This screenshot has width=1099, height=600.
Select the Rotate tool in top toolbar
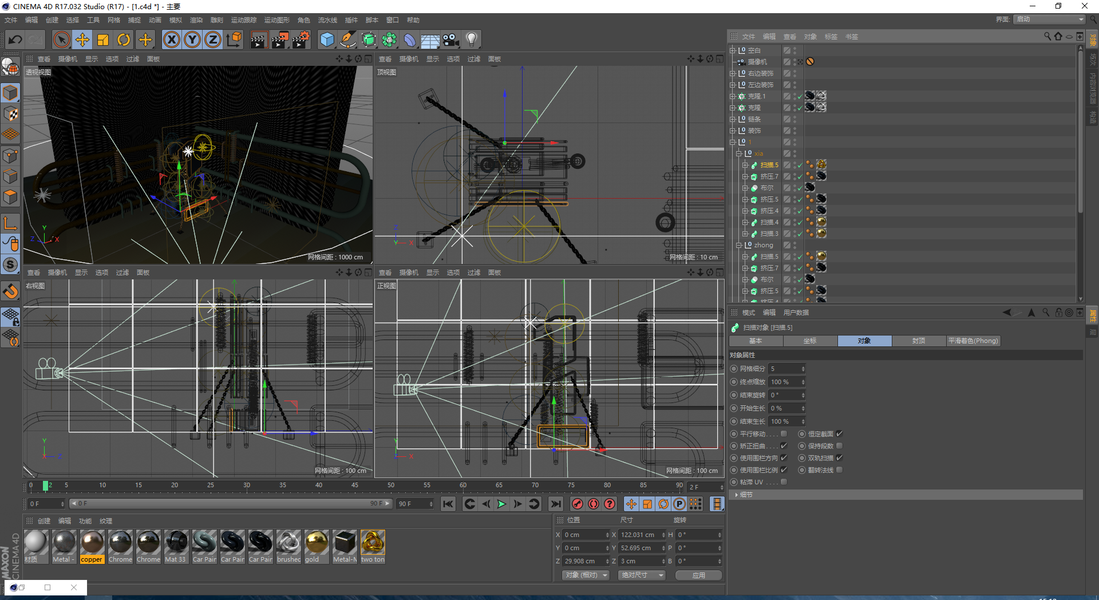(x=124, y=40)
